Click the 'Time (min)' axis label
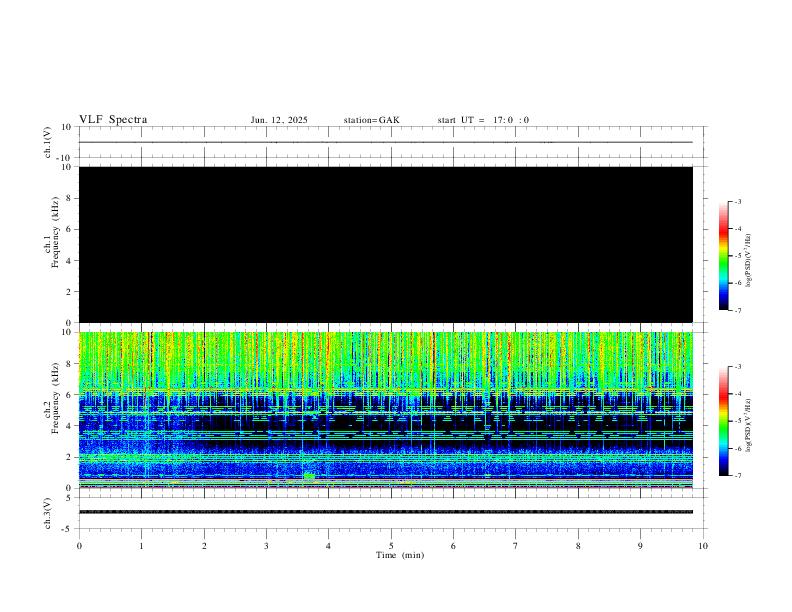792x612 pixels. (400, 555)
